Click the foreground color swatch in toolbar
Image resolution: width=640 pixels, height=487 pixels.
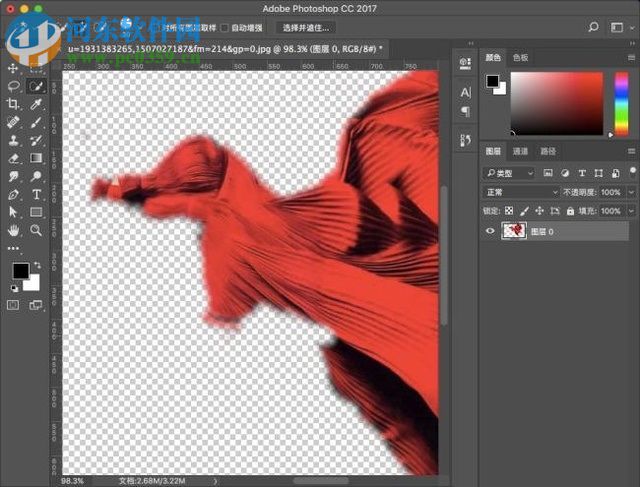tap(19, 271)
